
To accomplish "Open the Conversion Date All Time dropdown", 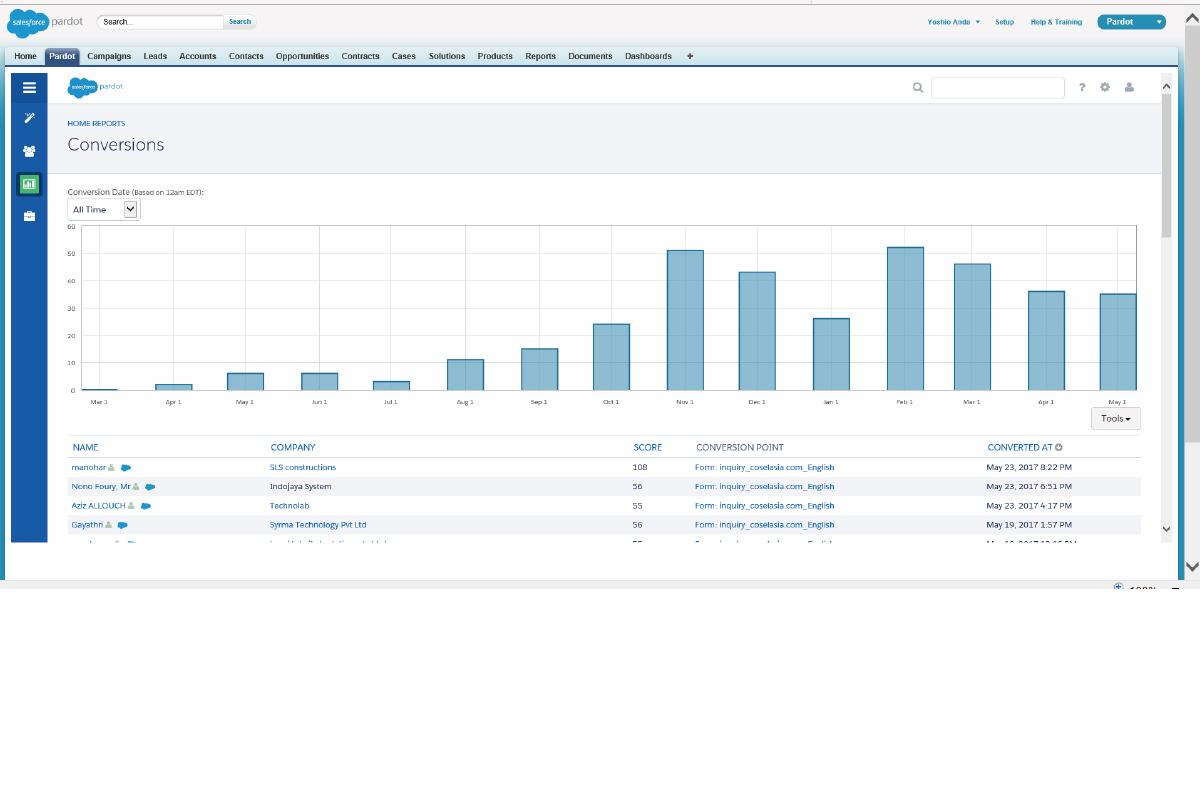I will click(x=104, y=209).
